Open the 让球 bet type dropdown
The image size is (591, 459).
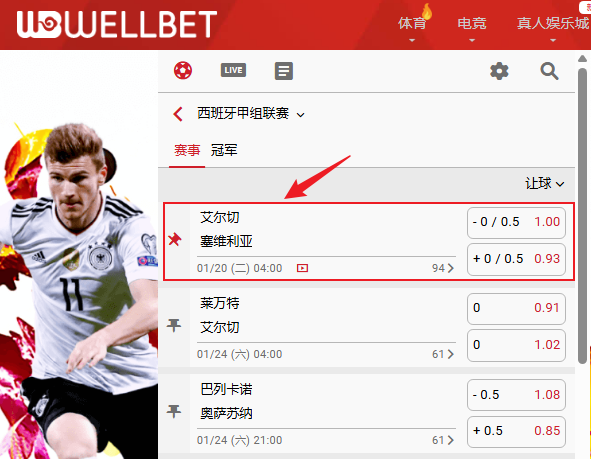pyautogui.click(x=545, y=184)
